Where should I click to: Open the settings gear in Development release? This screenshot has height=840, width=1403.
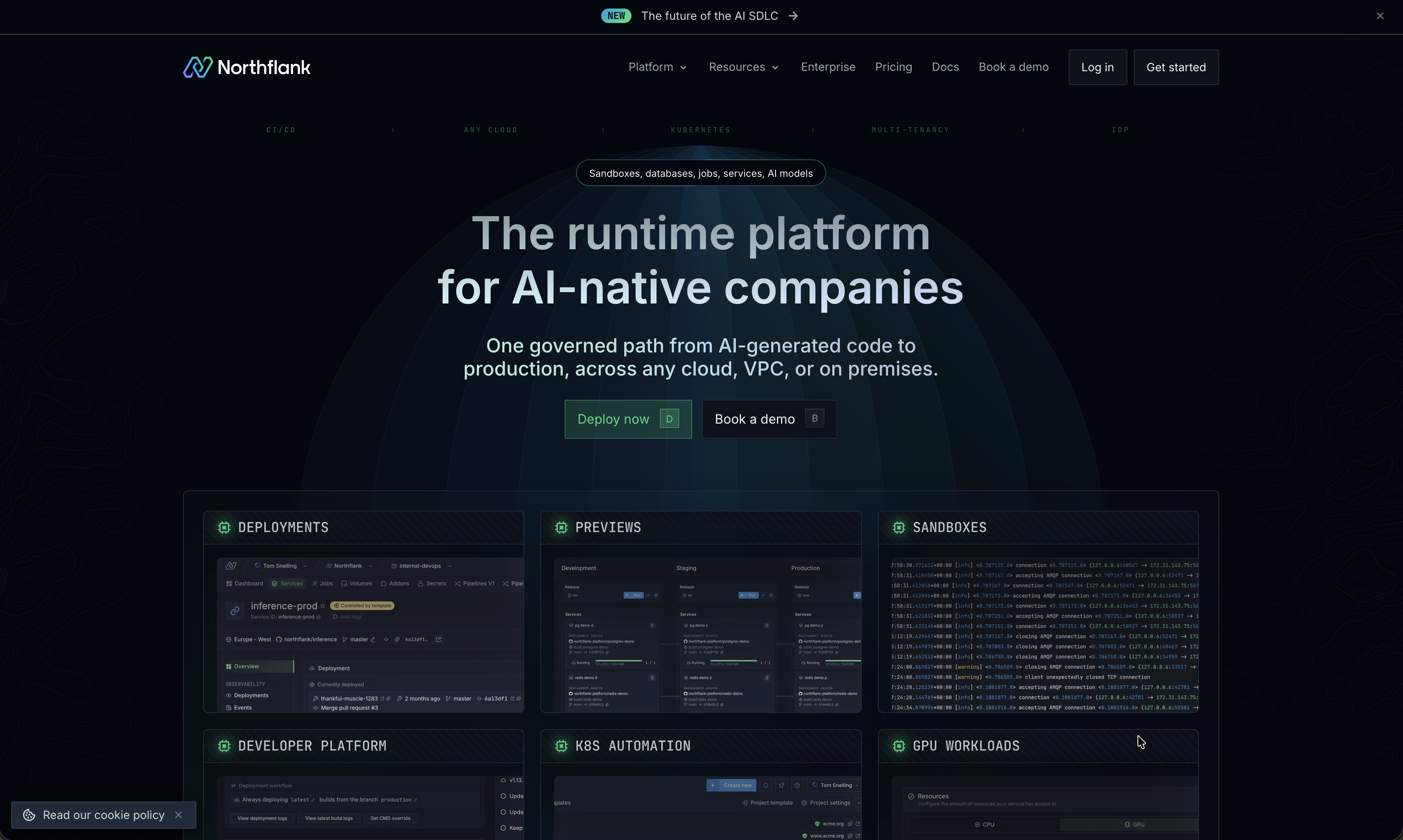656,596
